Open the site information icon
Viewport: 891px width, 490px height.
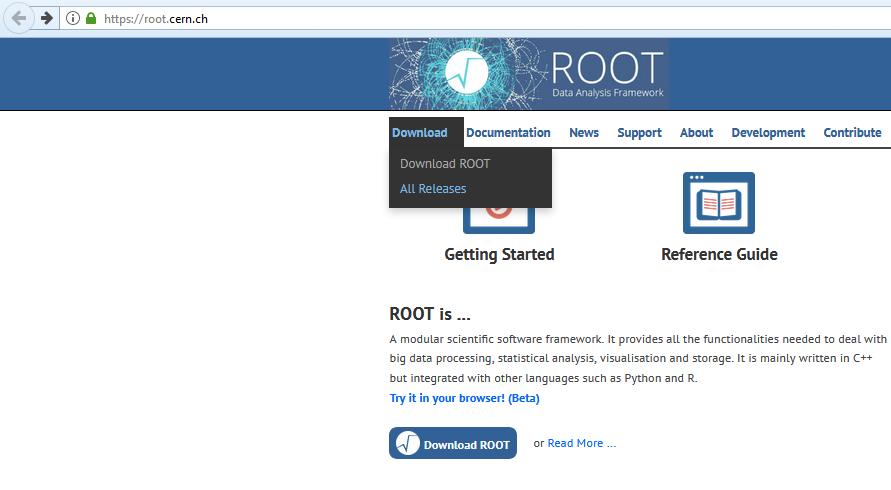73,18
